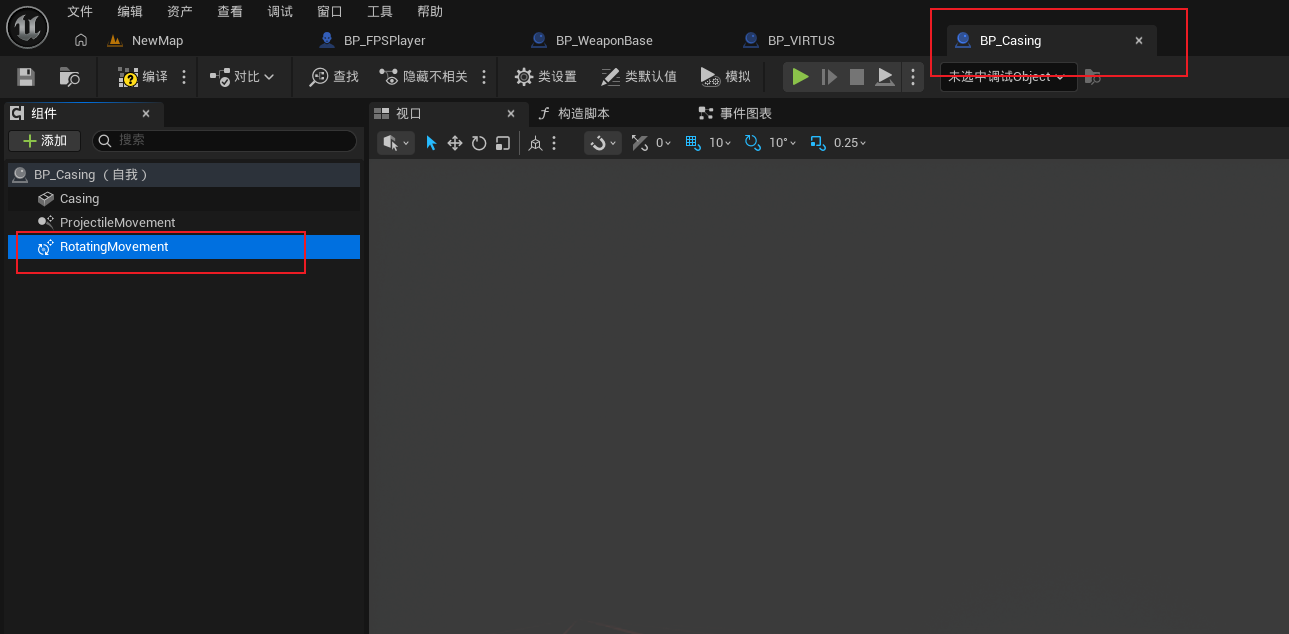1289x634 pixels.
Task: Toggle 模拟 simulation mode
Action: click(726, 76)
